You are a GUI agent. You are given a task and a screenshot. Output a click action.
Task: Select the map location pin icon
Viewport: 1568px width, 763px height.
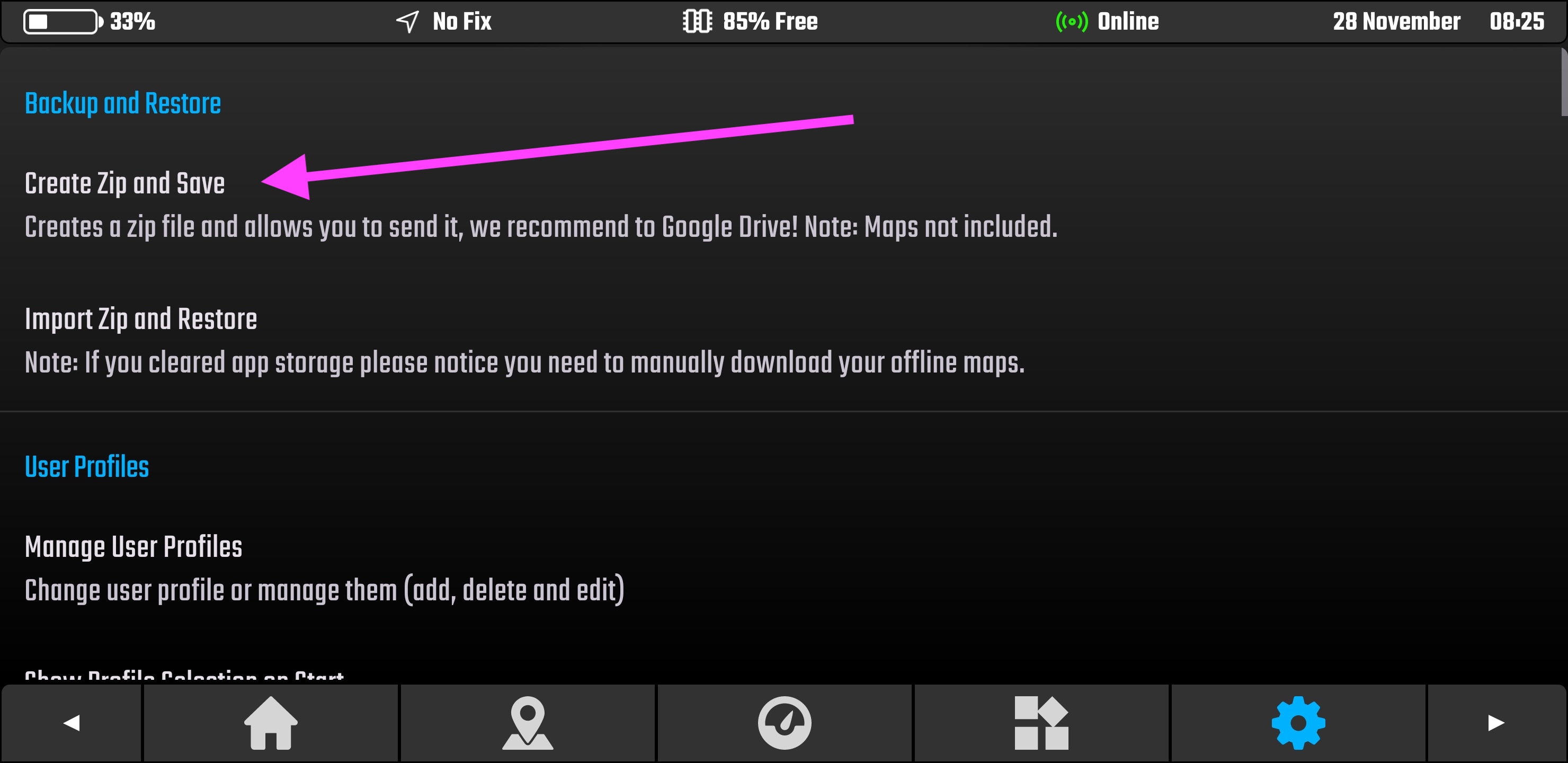click(527, 723)
